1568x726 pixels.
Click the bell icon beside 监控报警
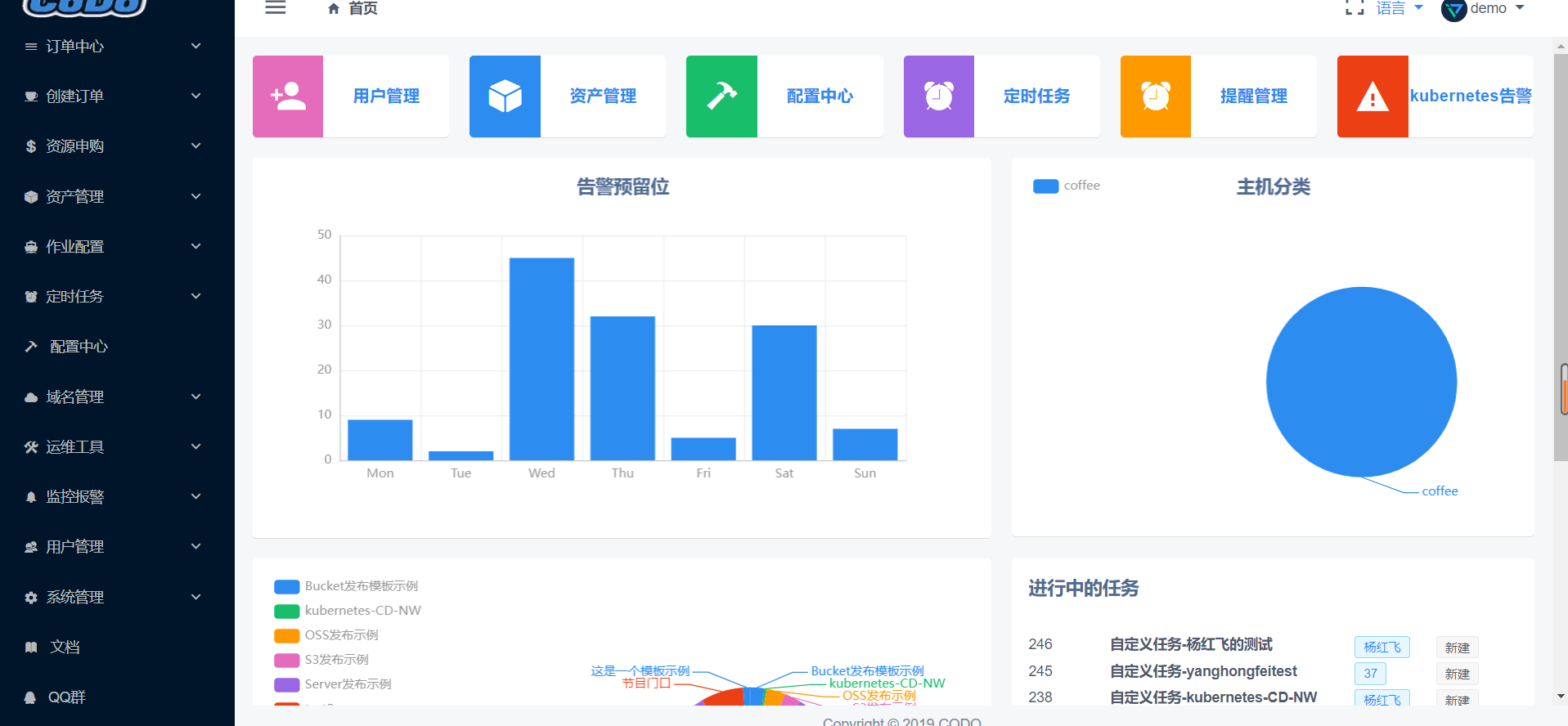(x=31, y=497)
